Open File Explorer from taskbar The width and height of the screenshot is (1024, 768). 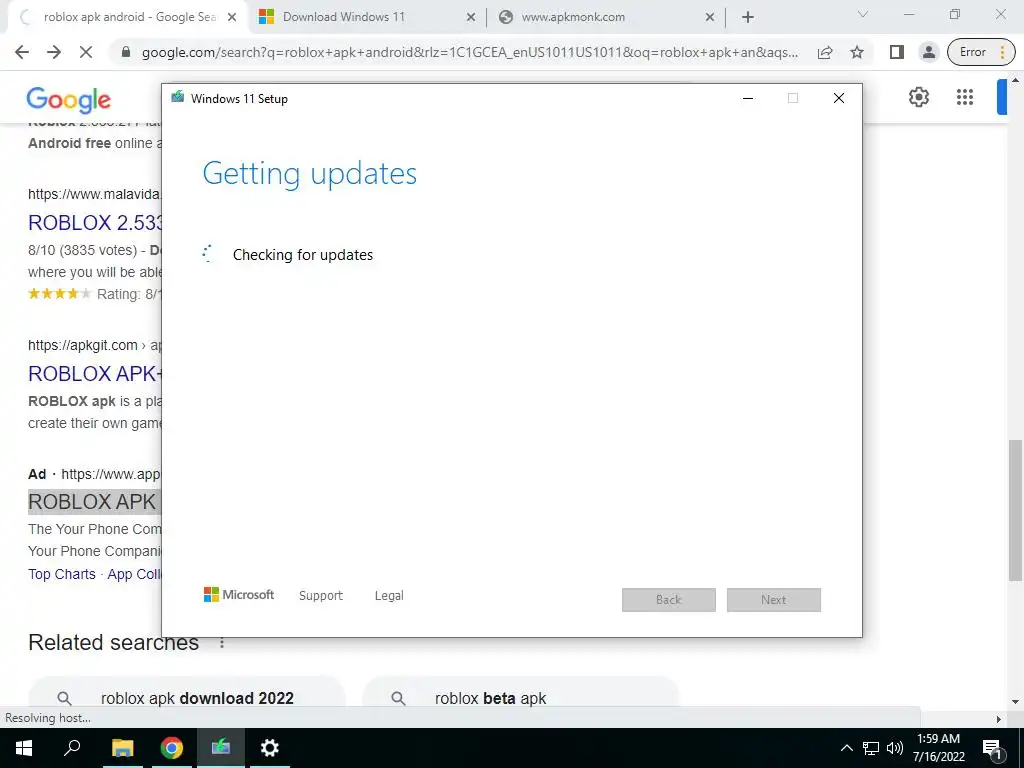pos(122,748)
